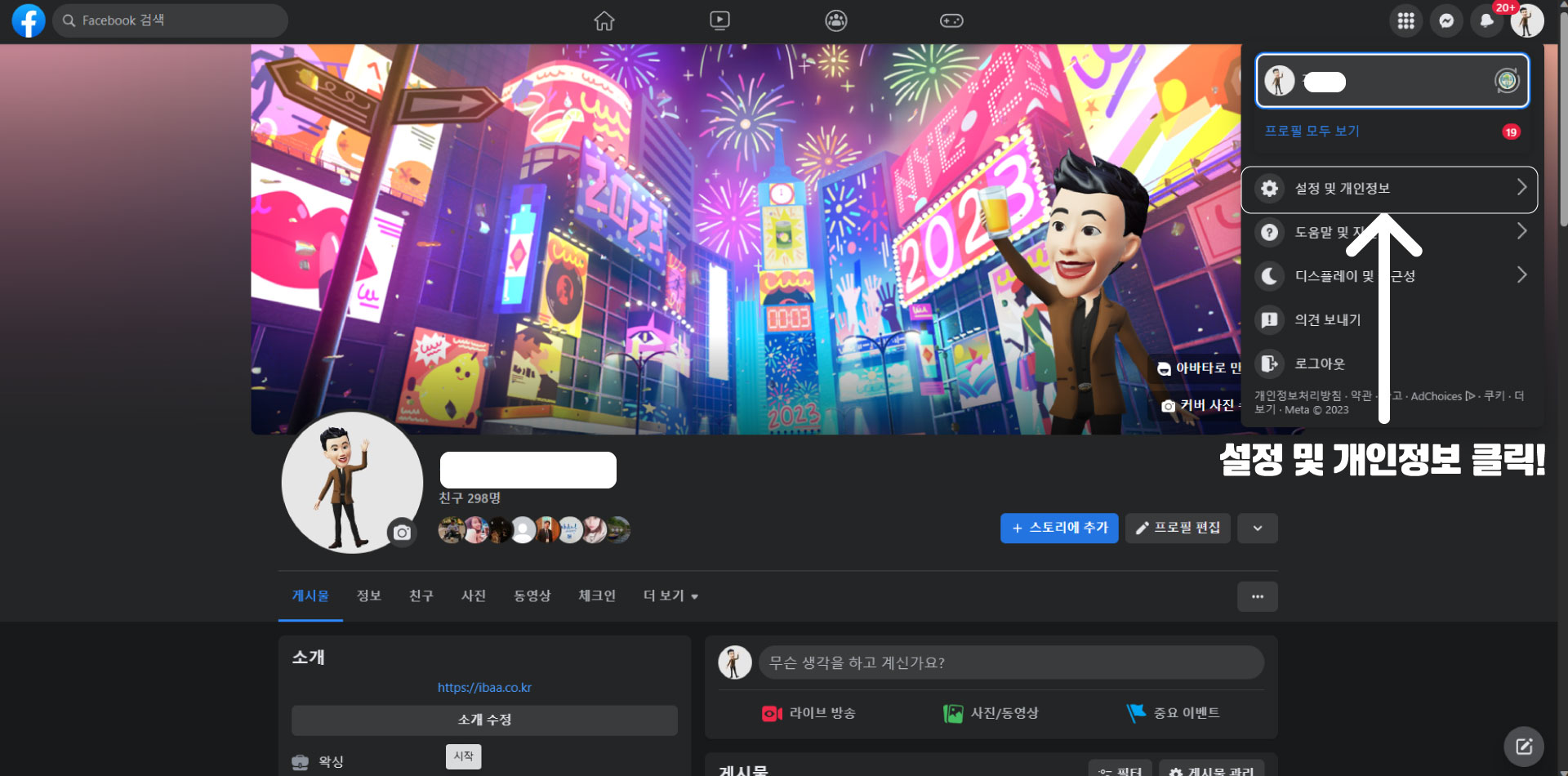
Task: Open the https://ibaa.co.kr link
Action: (484, 687)
